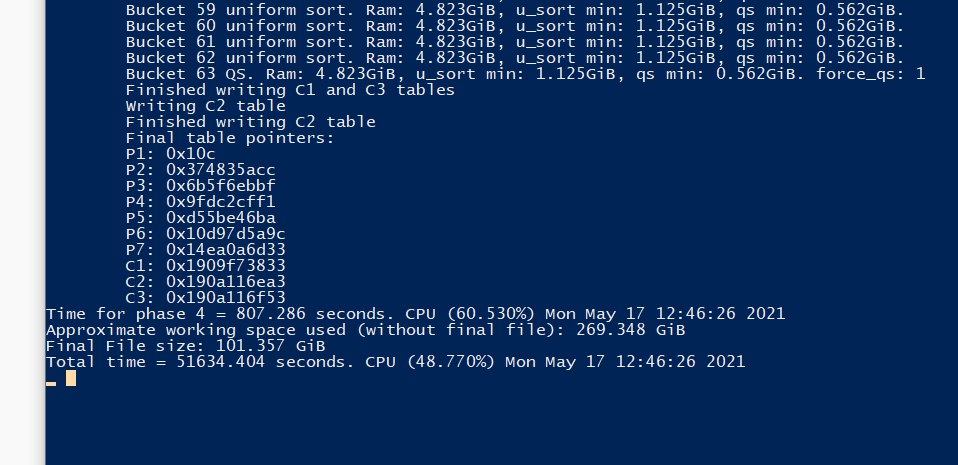
Task: Place cursor on P6 pointer 0x10d97d5a9c
Action: click(226, 233)
